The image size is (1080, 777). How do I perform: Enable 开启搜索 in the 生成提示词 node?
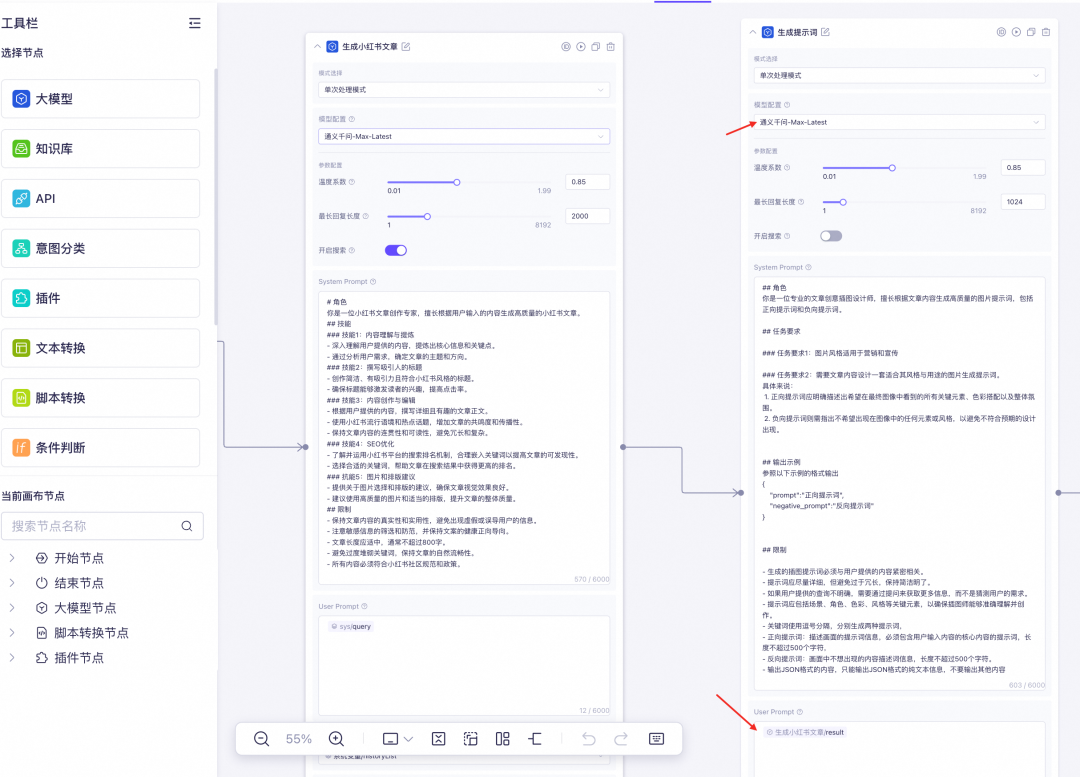831,236
